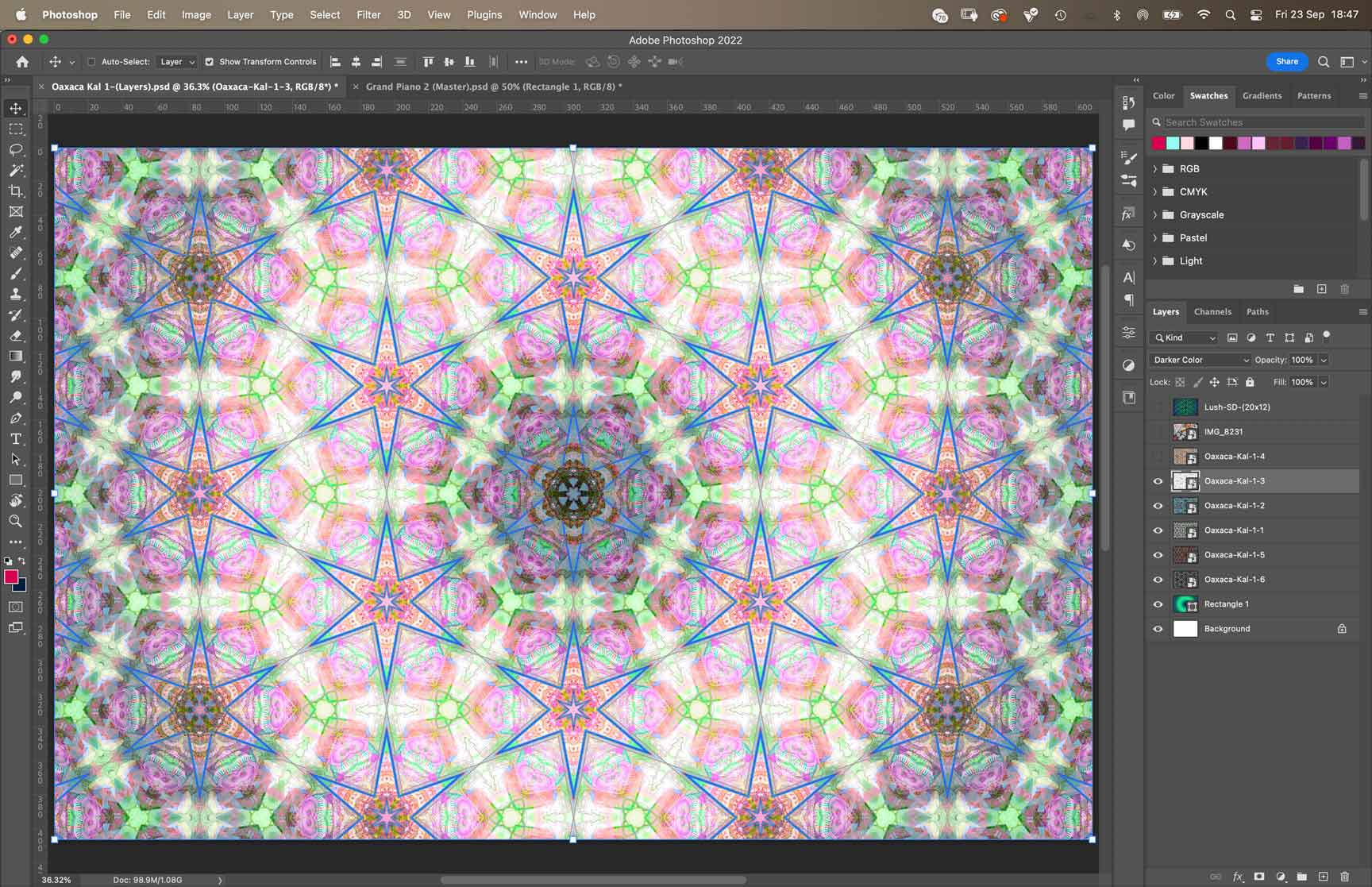The width and height of the screenshot is (1372, 887).
Task: Select the Move tool
Action: (16, 108)
